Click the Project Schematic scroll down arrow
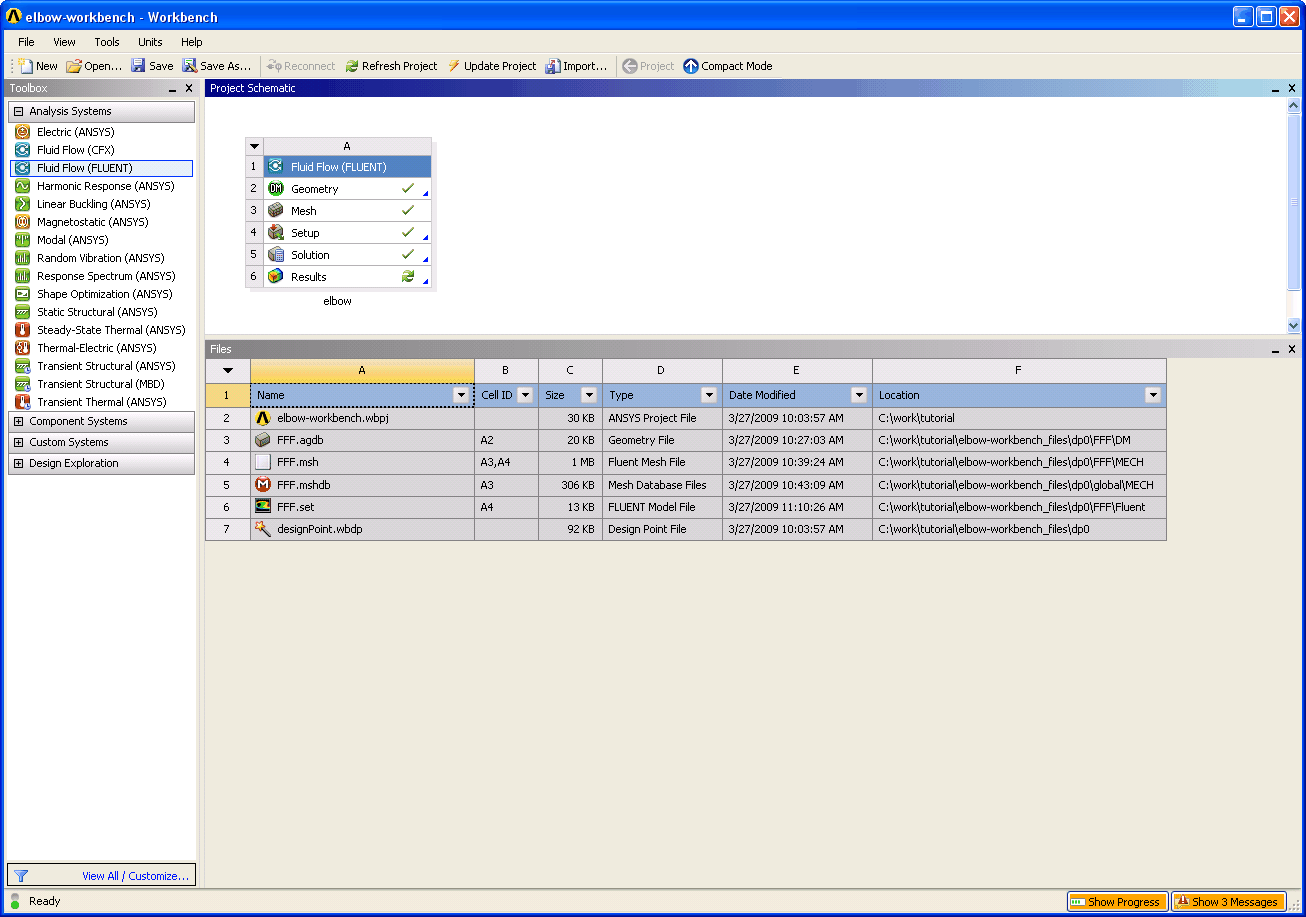This screenshot has width=1306, height=917. pos(1294,325)
